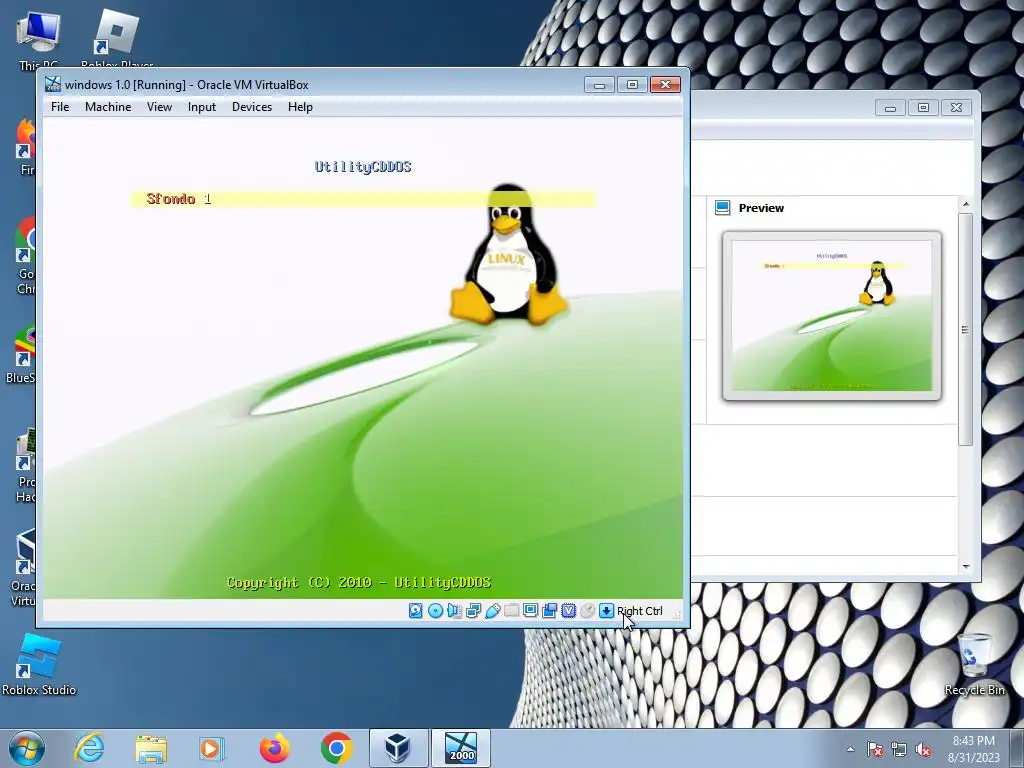Click the Preview section heading text

[761, 208]
